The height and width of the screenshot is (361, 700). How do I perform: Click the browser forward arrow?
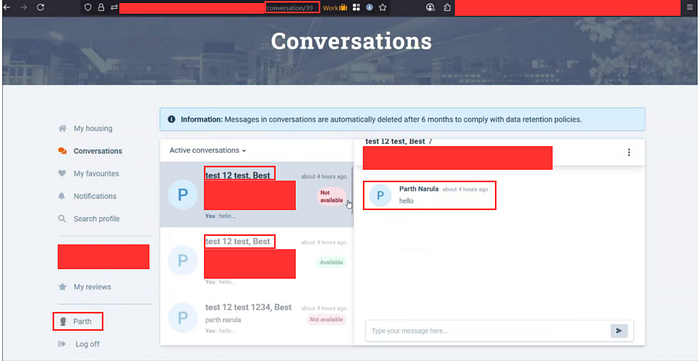(x=23, y=8)
